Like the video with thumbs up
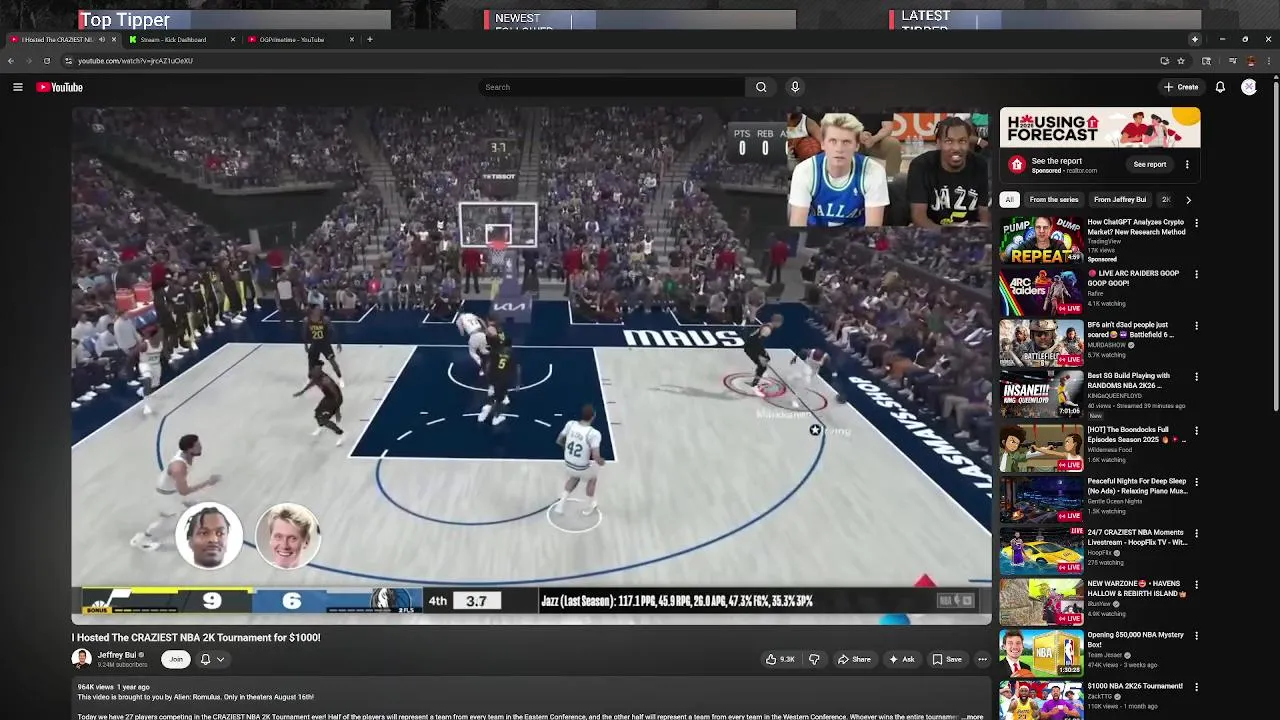The height and width of the screenshot is (720, 1280). pyautogui.click(x=780, y=659)
